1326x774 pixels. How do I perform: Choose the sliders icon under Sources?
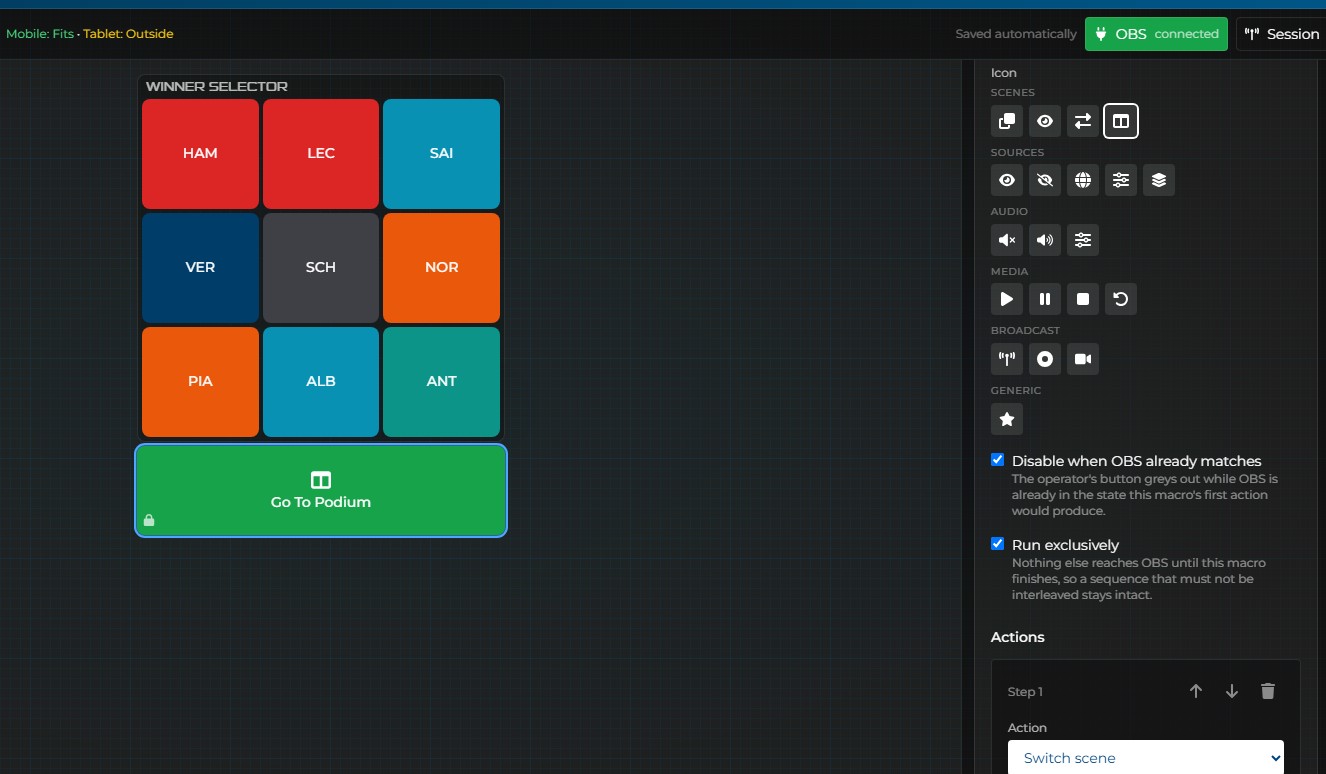(1121, 180)
